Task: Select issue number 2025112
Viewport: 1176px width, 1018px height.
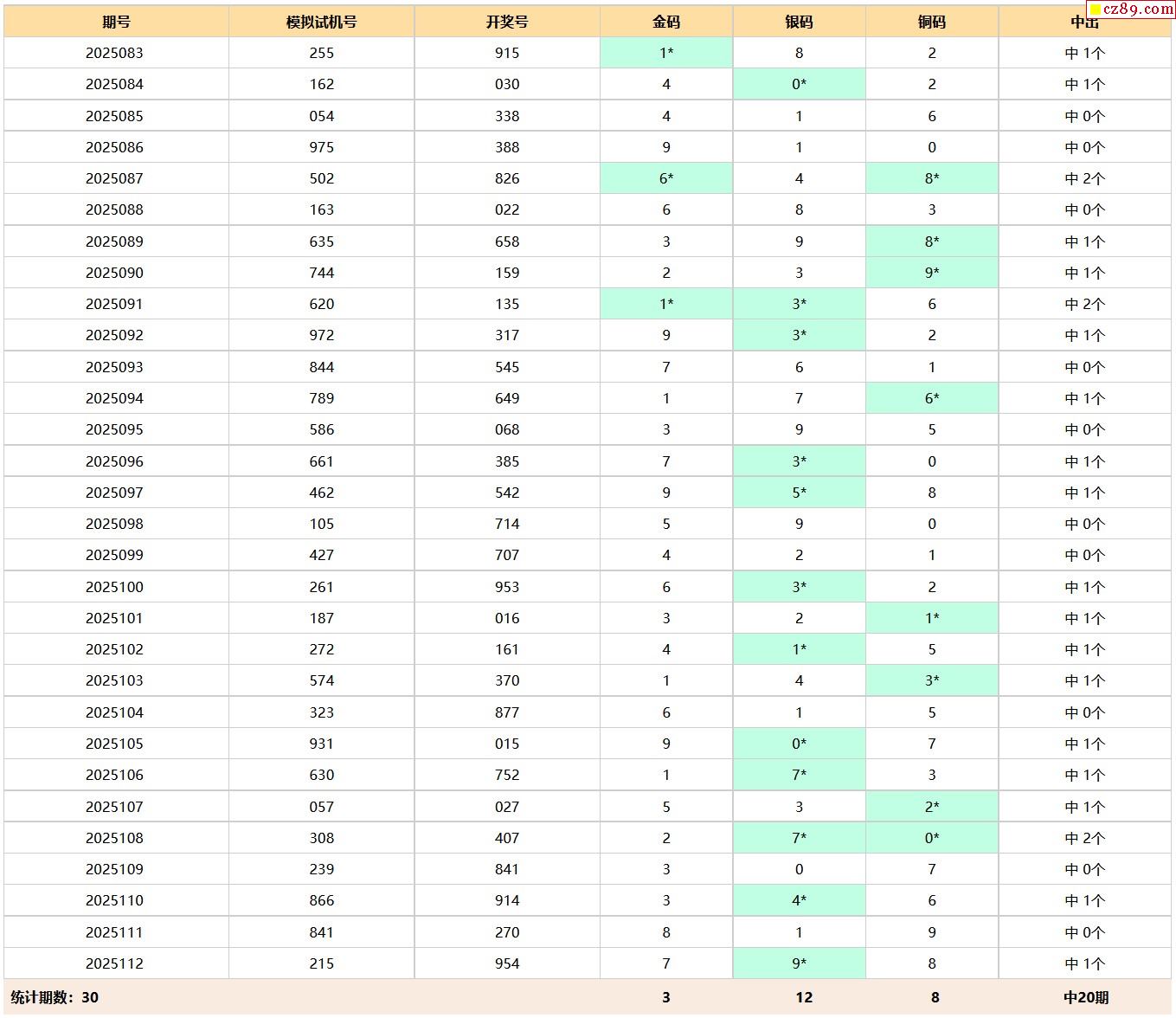Action: pos(114,963)
